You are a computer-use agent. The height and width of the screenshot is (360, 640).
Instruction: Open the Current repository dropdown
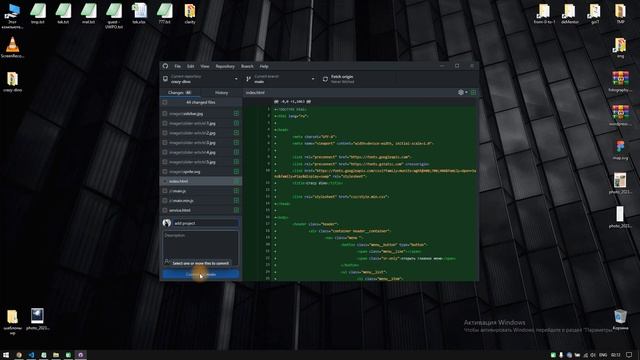click(x=200, y=79)
